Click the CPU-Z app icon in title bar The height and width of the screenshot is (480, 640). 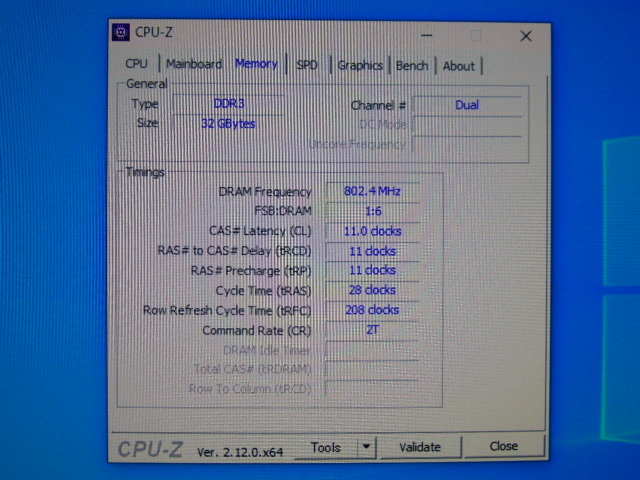coord(121,32)
